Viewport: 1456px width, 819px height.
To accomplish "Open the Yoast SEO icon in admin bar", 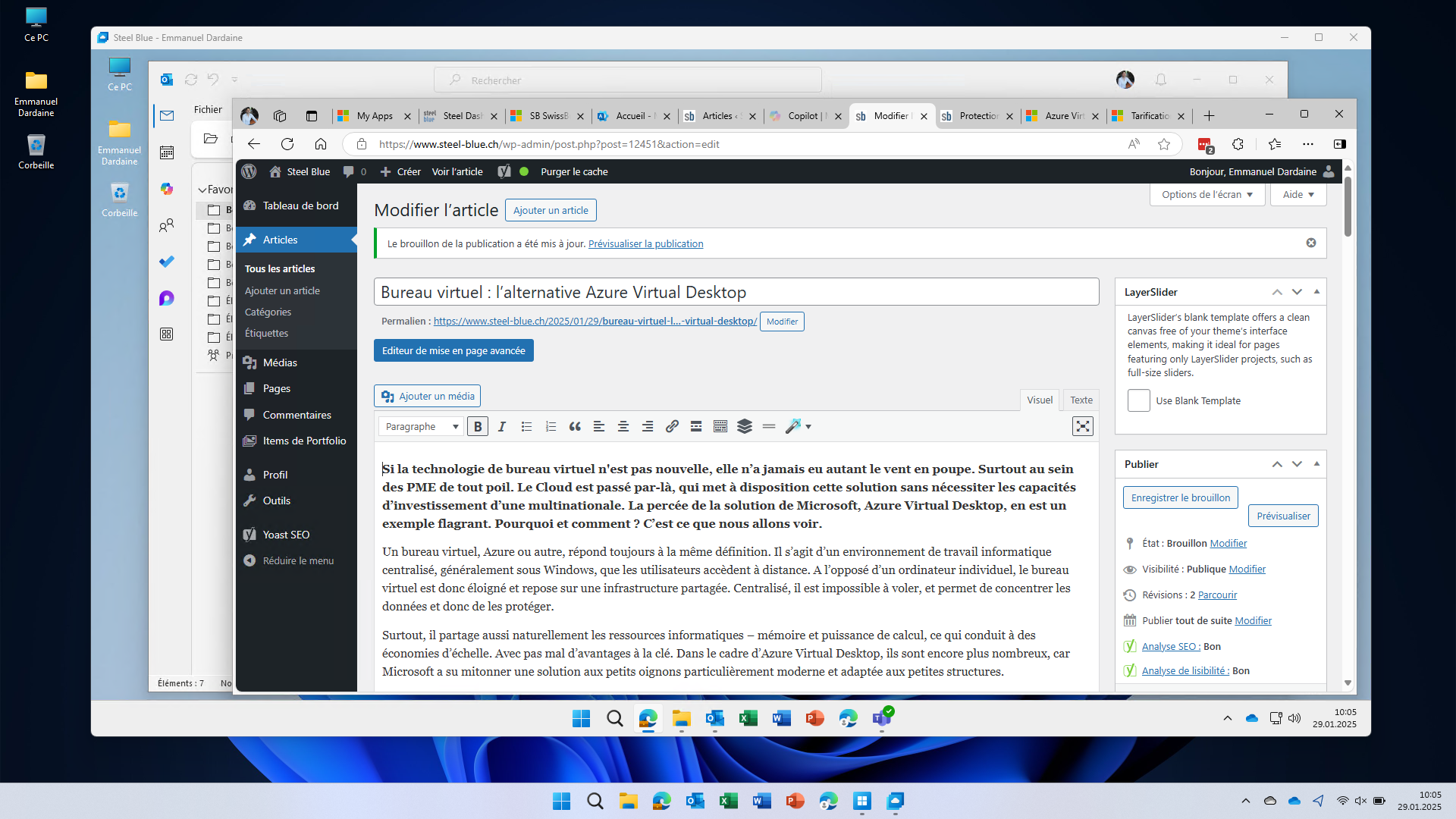I will (x=504, y=172).
